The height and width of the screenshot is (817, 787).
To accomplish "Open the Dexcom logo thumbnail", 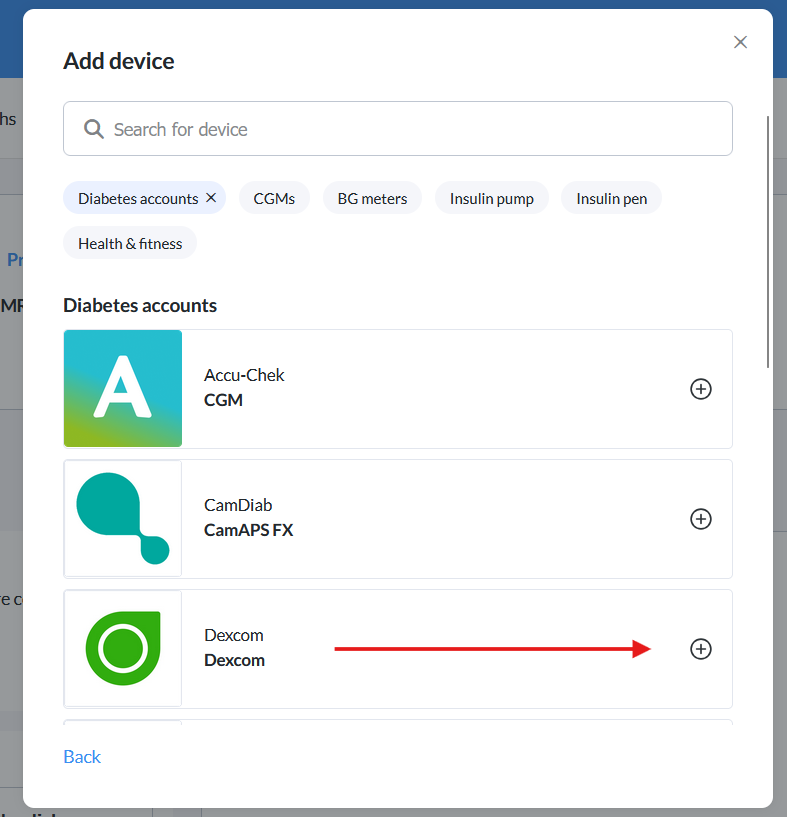I will (x=123, y=649).
